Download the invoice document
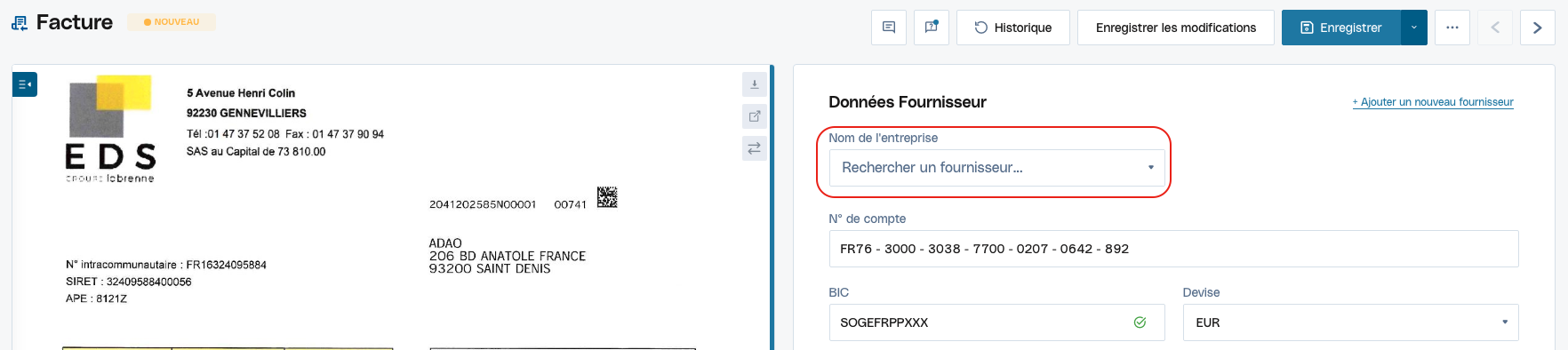This screenshot has width=1568, height=350. click(754, 84)
